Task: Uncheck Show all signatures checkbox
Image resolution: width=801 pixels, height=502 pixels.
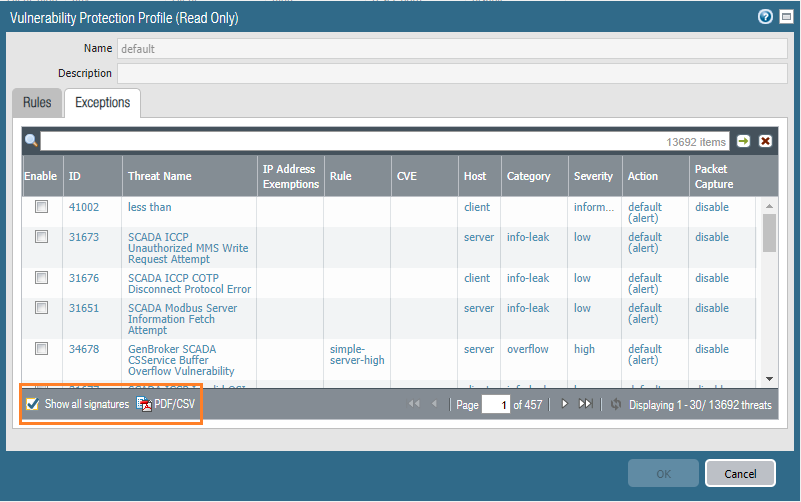Action: pos(32,404)
